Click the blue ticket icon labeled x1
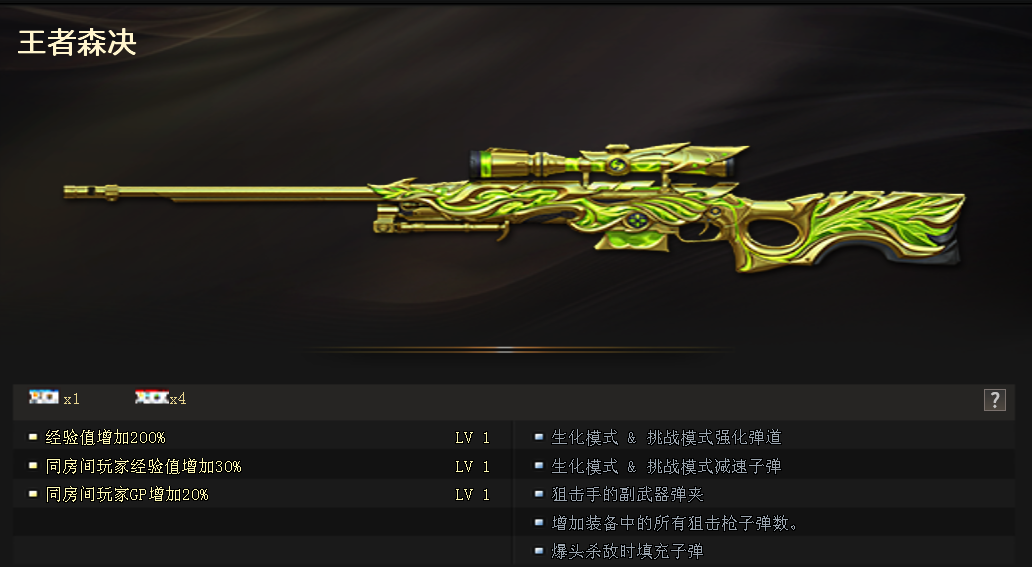 coord(44,396)
